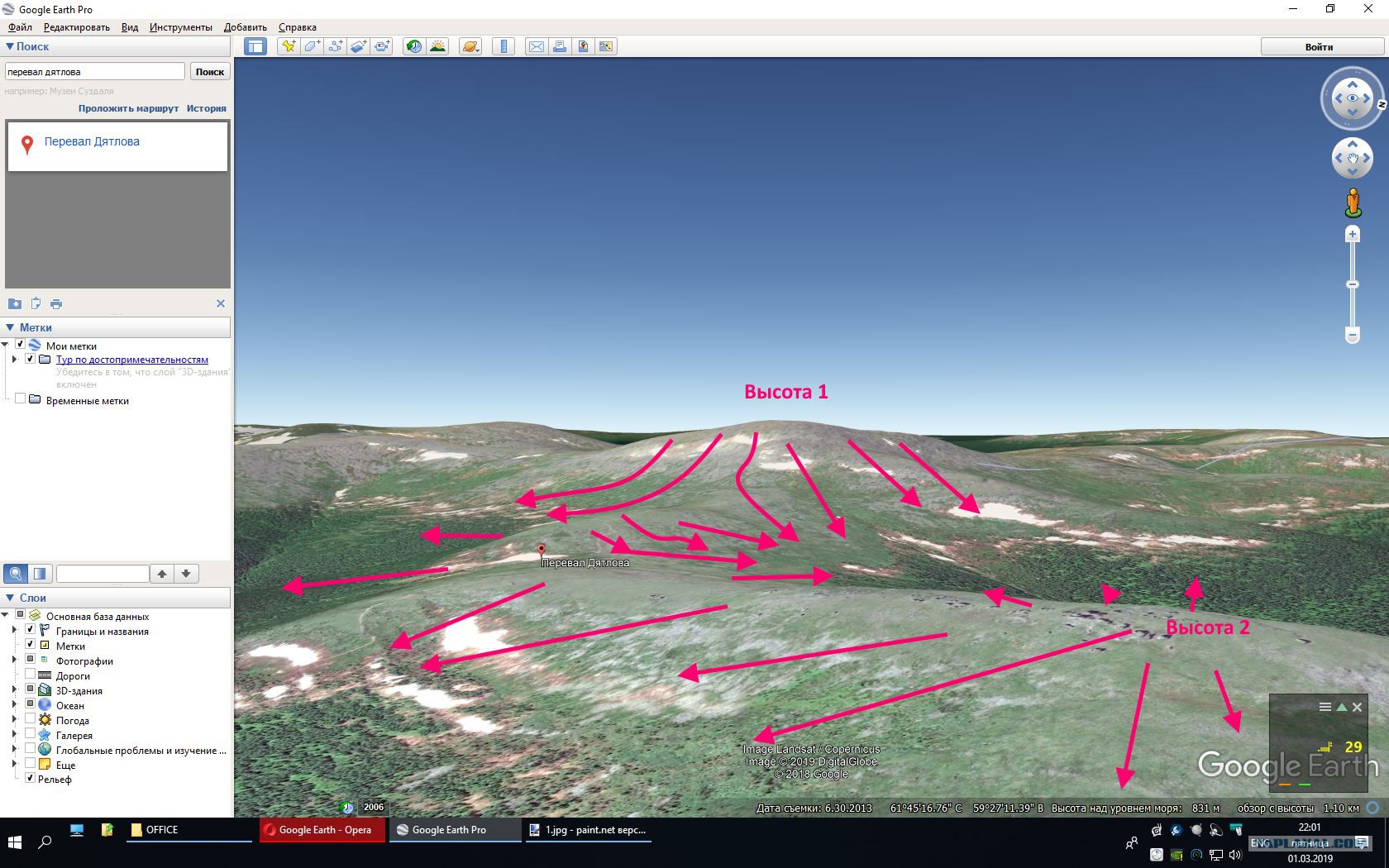
Task: Click the Войти sign-in button
Action: point(1320,46)
